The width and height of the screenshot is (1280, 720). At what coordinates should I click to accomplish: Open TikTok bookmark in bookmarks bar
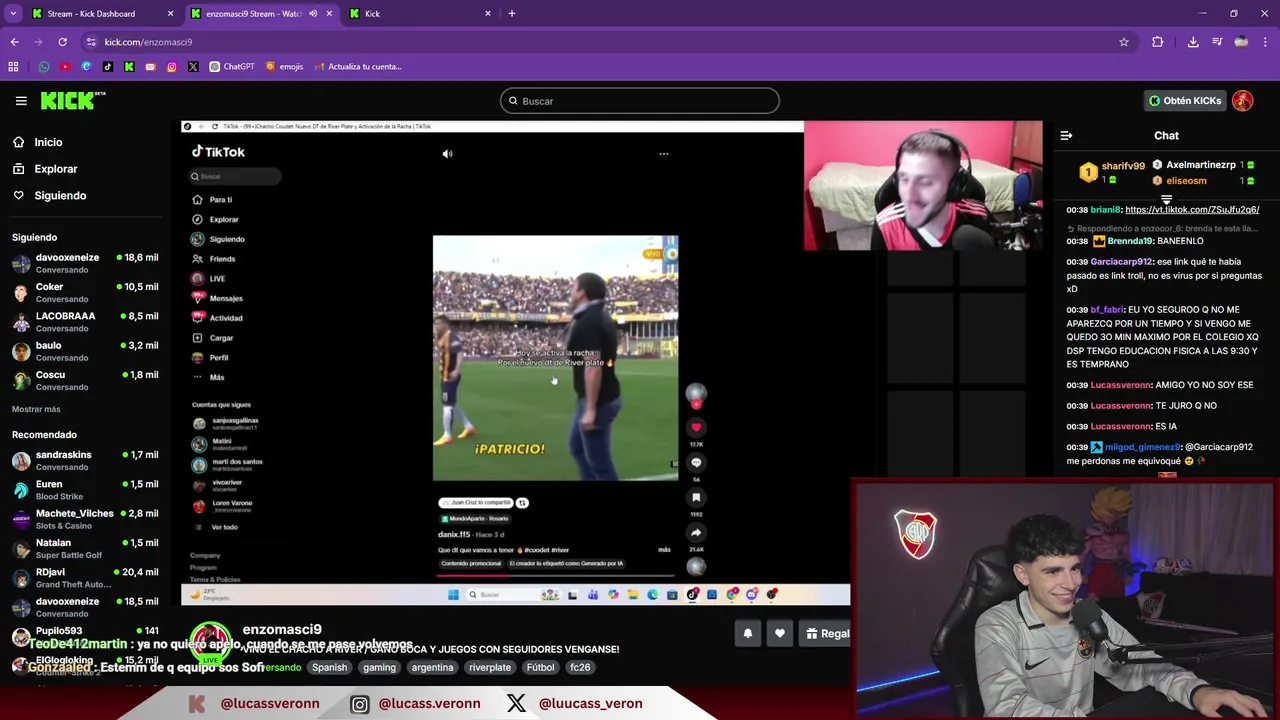point(108,67)
